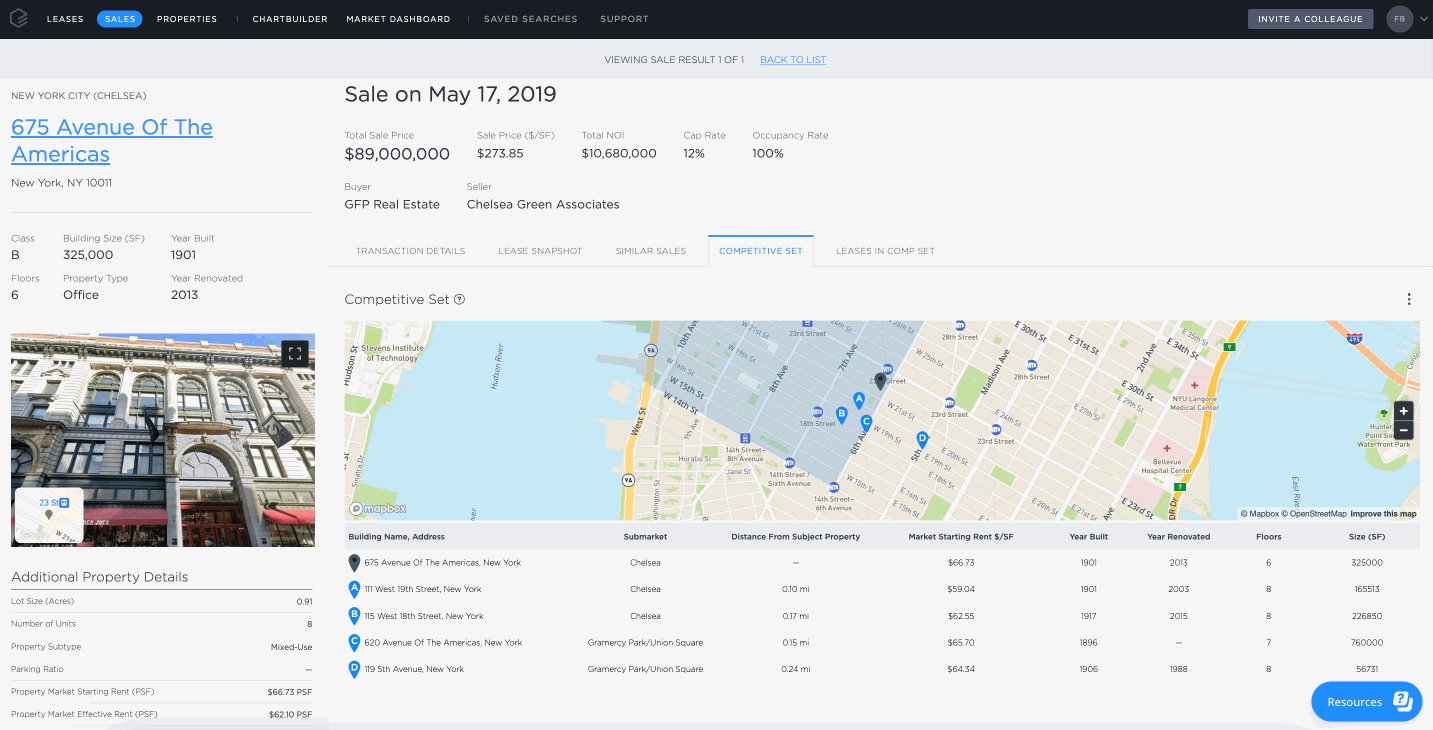Zoom in on the map
Viewport: 1433px width, 730px height.
pos(1404,411)
